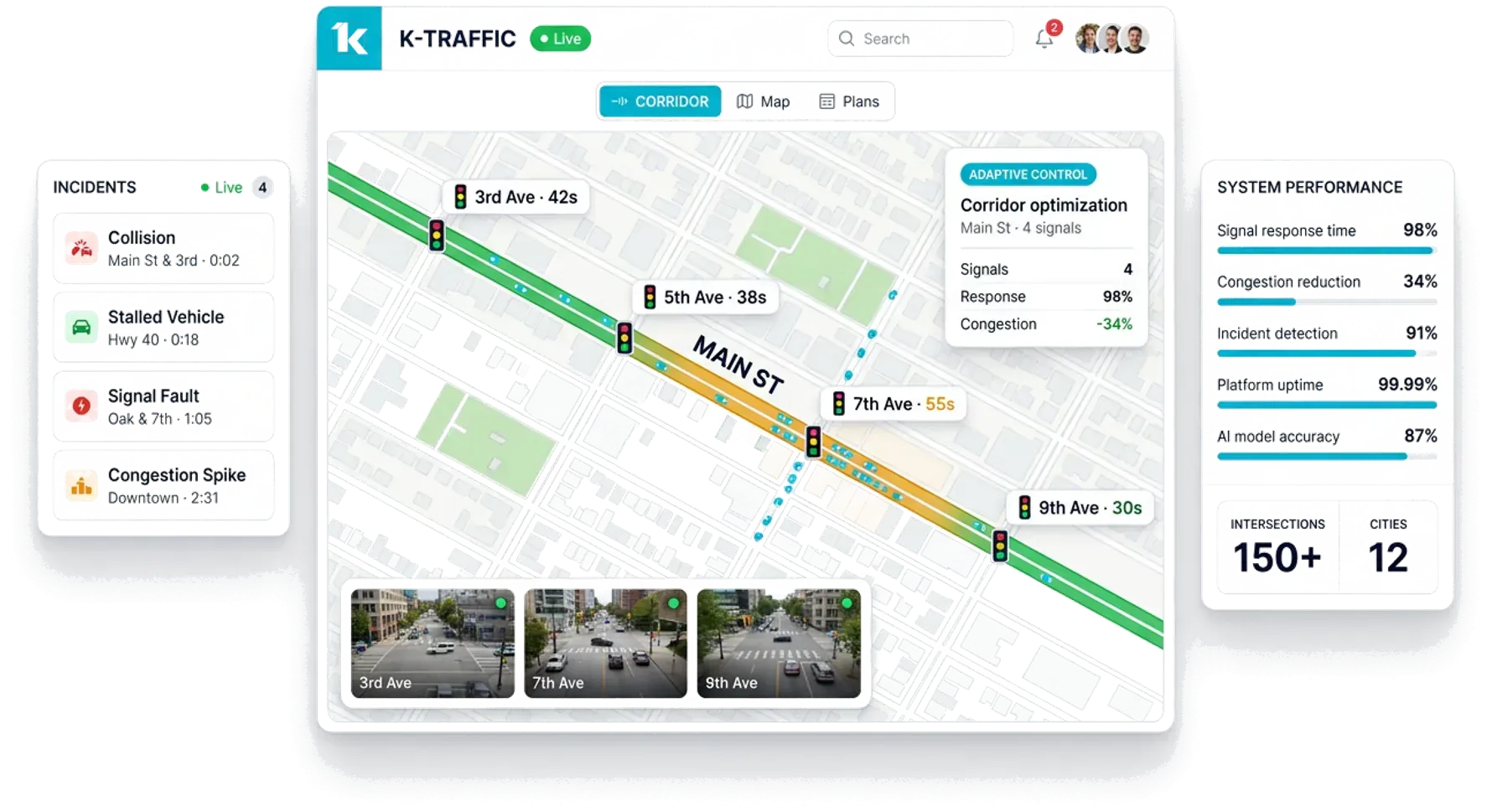Click signal icon in 7th Ave · 55s label
This screenshot has width=1487, height=812.
tap(838, 404)
